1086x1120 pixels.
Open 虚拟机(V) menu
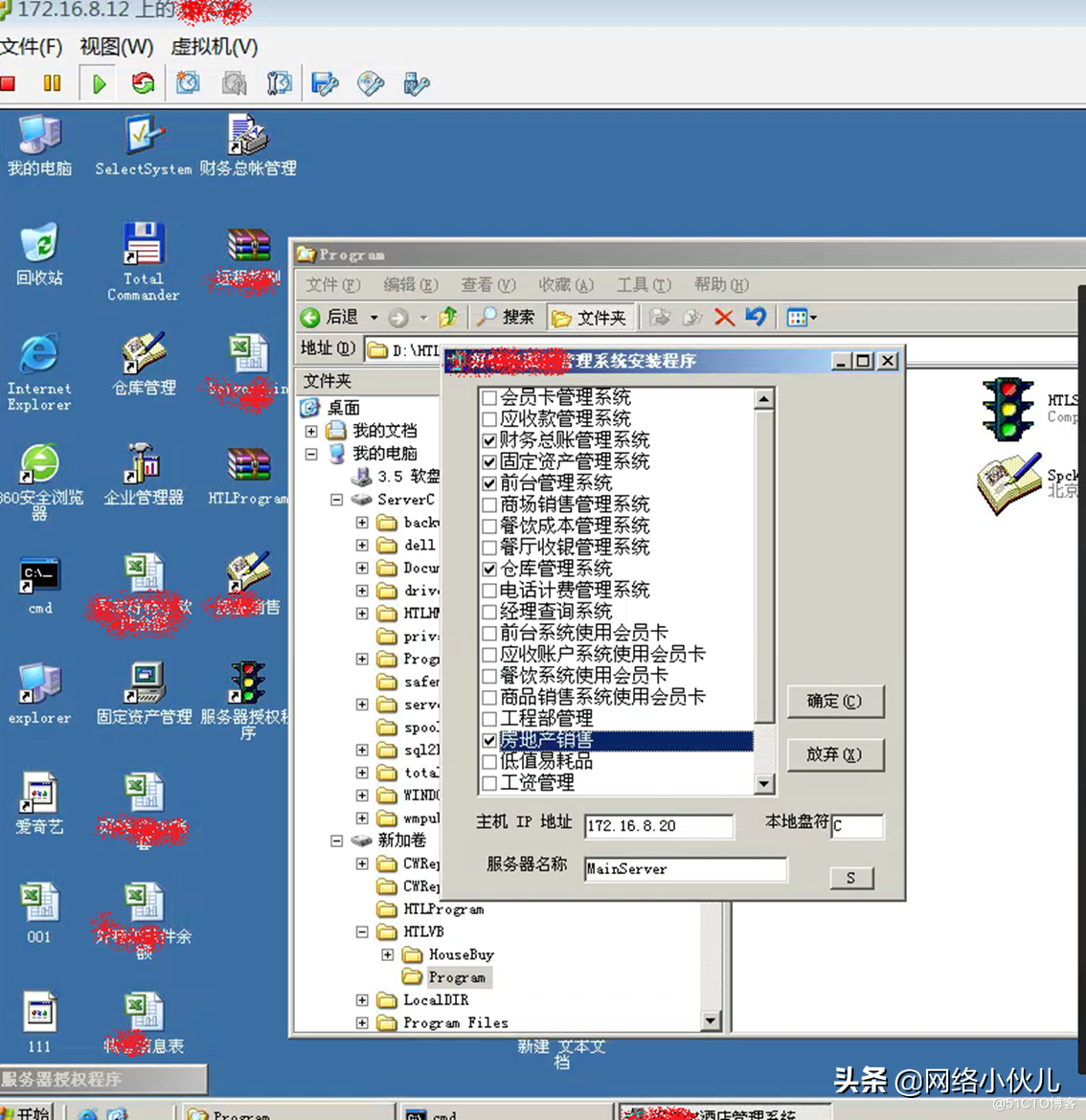215,47
